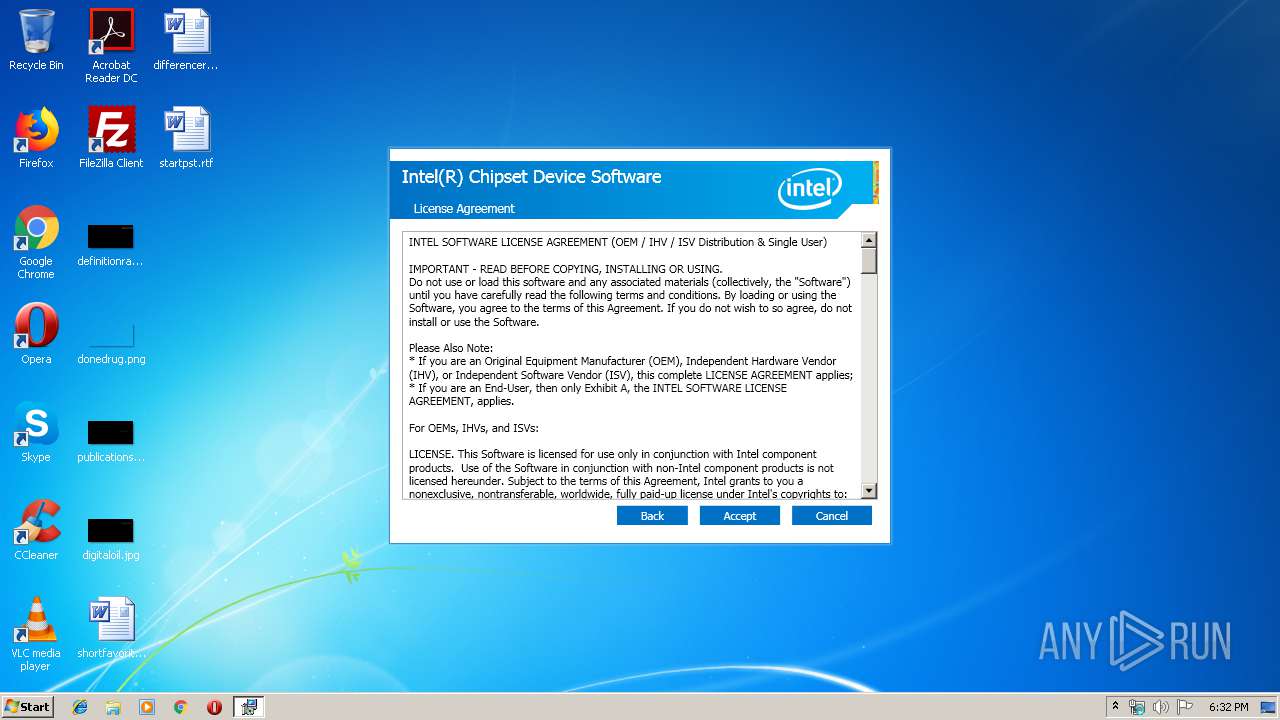Open the Opera desktop shortcut
The width and height of the screenshot is (1280, 720).
[x=36, y=334]
